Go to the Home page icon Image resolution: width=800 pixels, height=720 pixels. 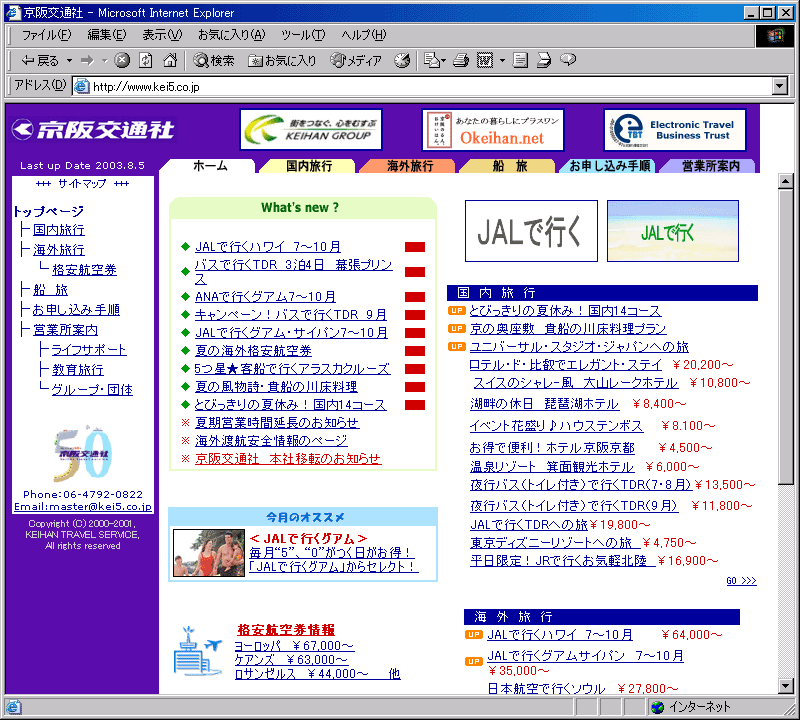(x=170, y=60)
